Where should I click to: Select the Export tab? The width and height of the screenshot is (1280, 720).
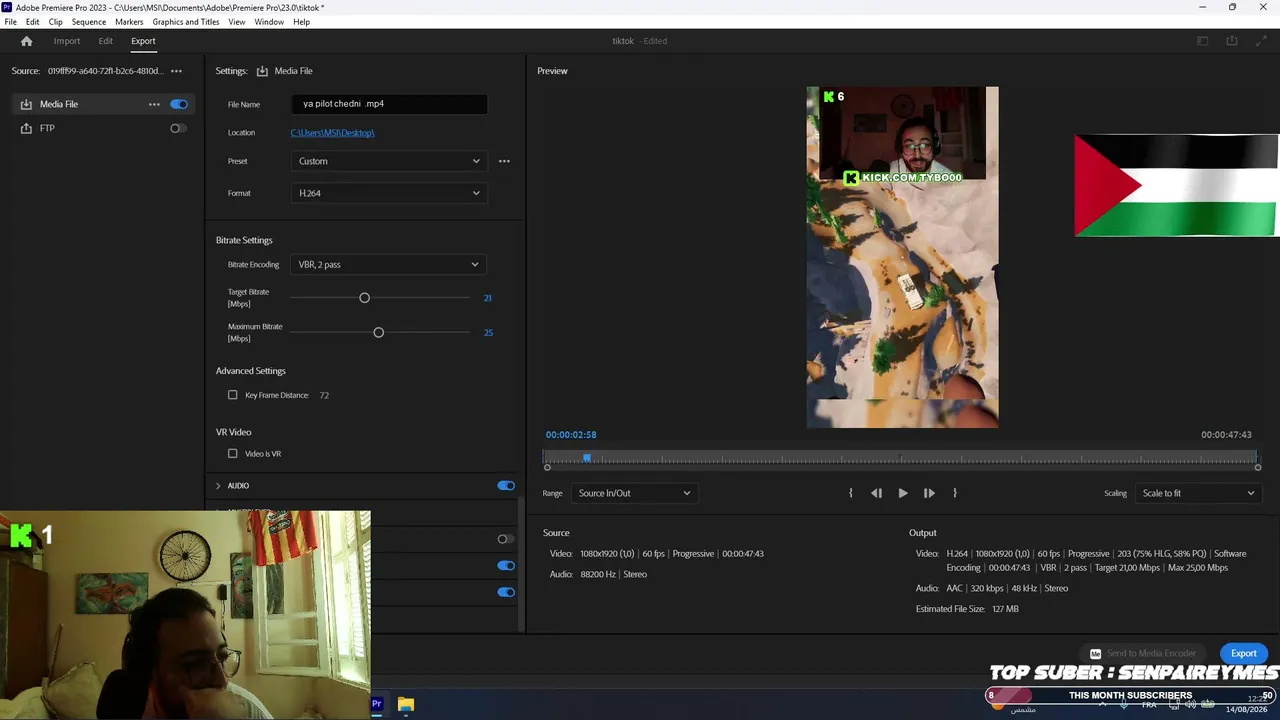pyautogui.click(x=143, y=41)
